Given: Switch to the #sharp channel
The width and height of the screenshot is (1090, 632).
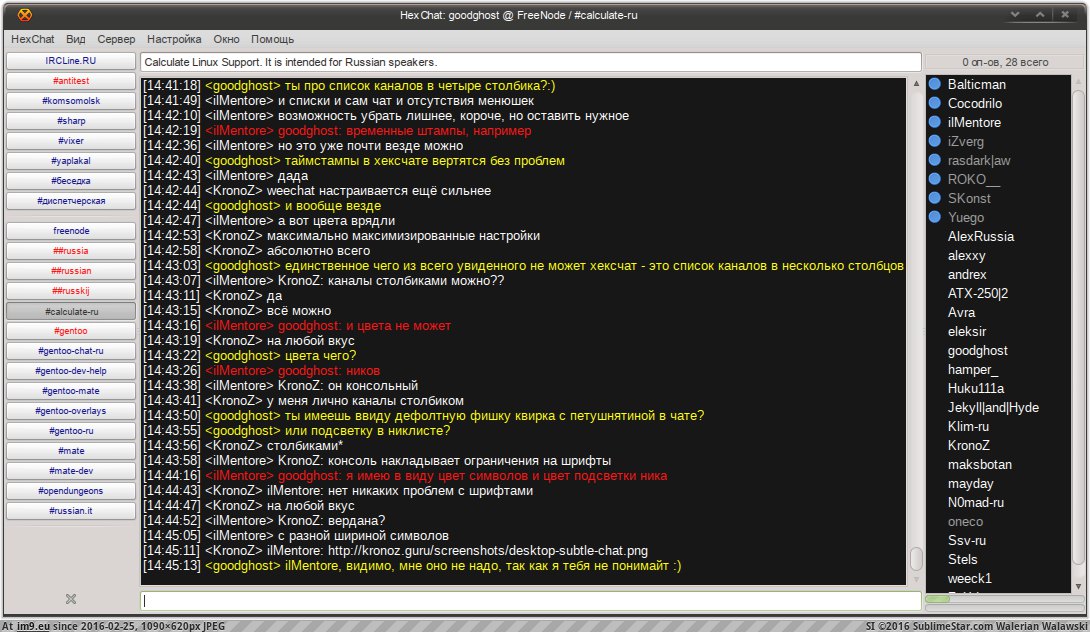Looking at the screenshot, I should point(71,121).
